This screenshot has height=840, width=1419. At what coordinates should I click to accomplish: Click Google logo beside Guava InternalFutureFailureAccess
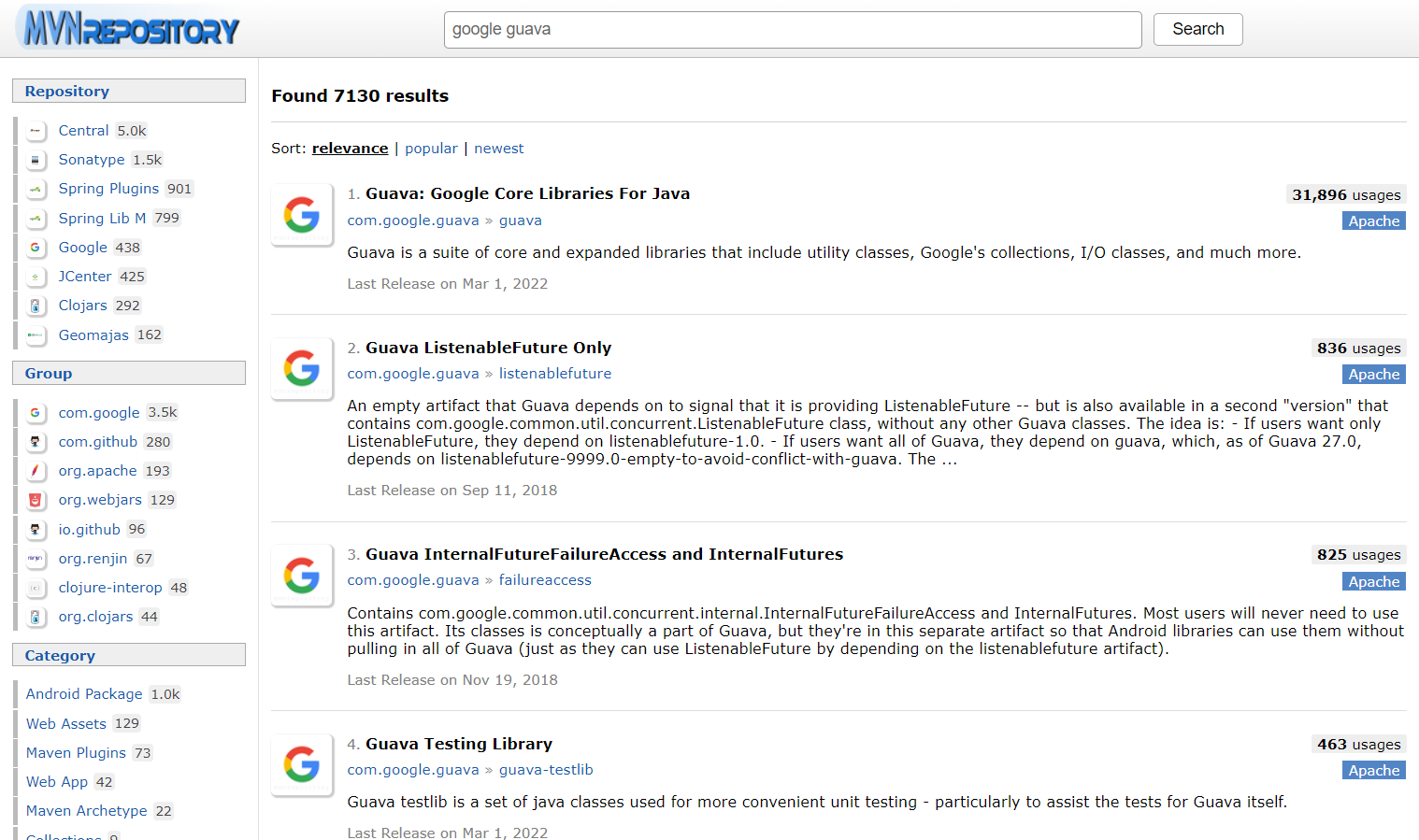pyautogui.click(x=302, y=576)
